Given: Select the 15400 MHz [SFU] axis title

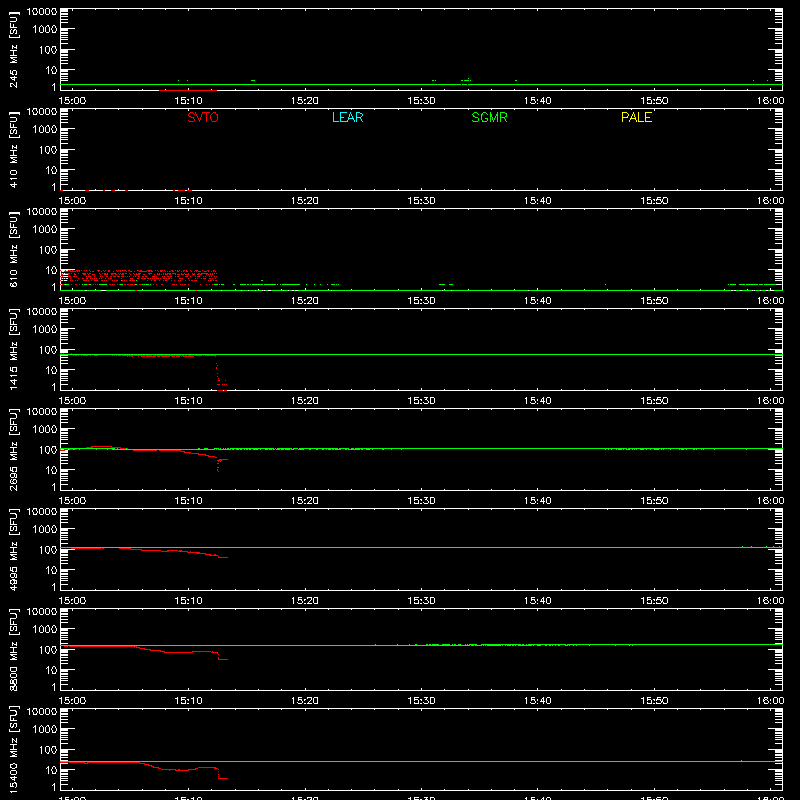Looking at the screenshot, I should (x=13, y=749).
